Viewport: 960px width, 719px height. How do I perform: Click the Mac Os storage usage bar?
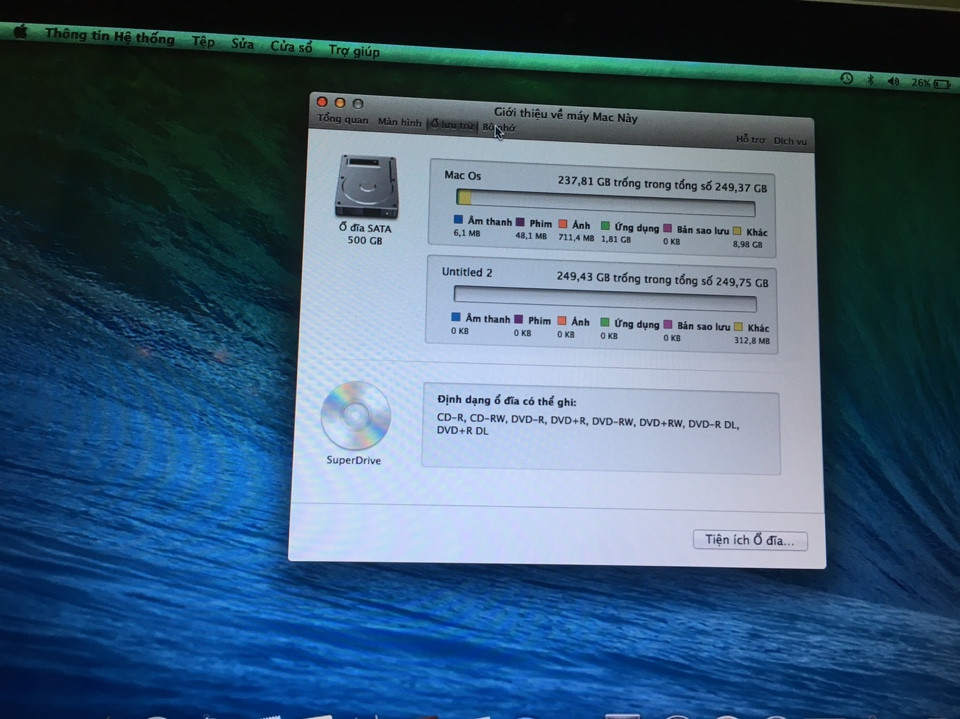point(606,203)
